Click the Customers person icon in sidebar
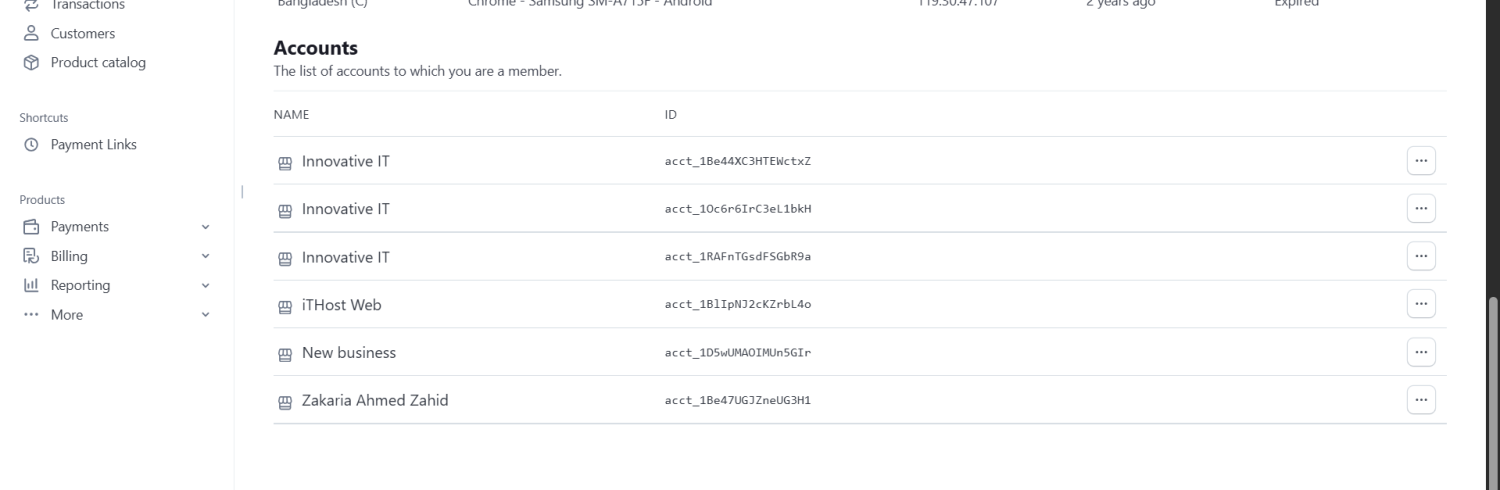This screenshot has width=1500, height=490. pyautogui.click(x=30, y=34)
